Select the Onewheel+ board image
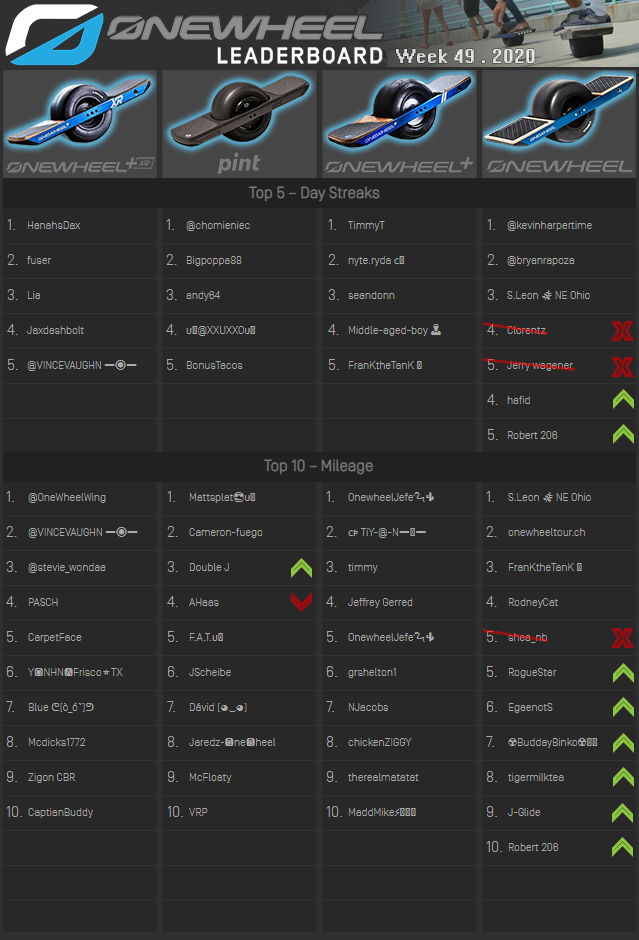639x940 pixels. click(x=399, y=123)
